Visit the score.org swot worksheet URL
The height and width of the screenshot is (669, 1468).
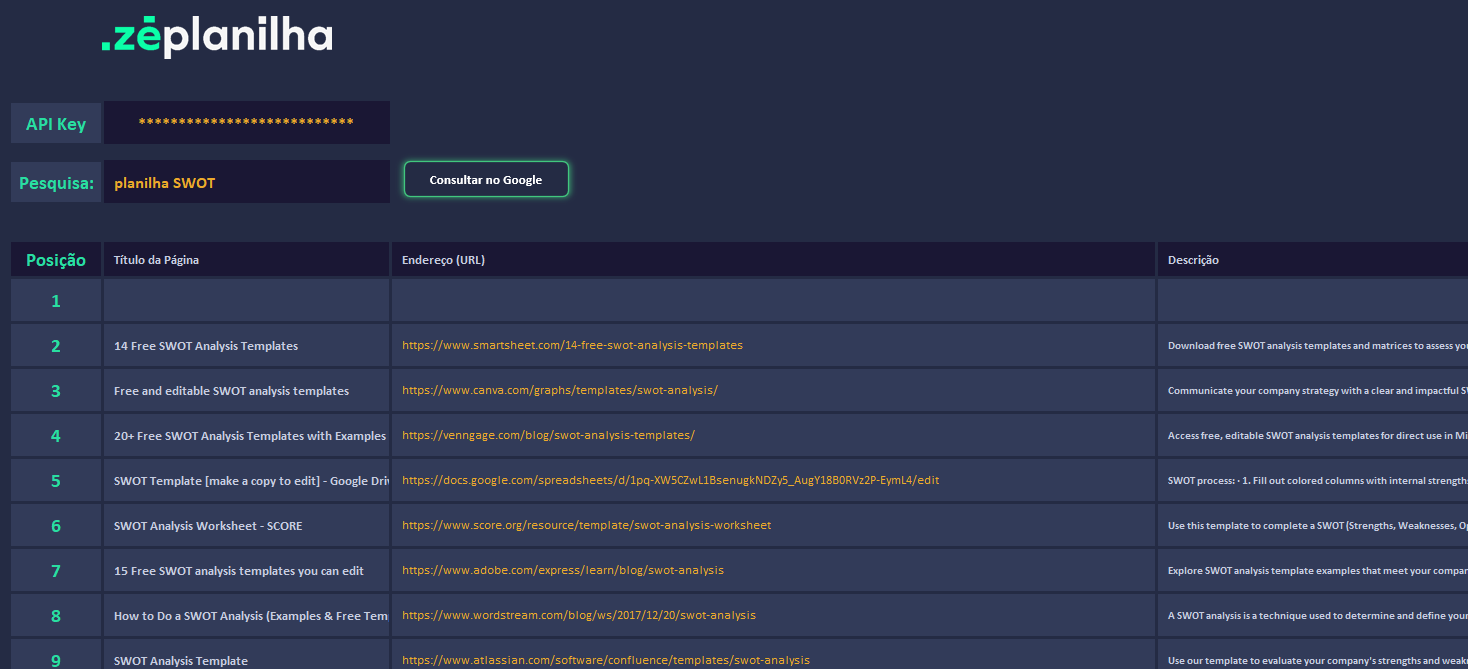click(587, 525)
